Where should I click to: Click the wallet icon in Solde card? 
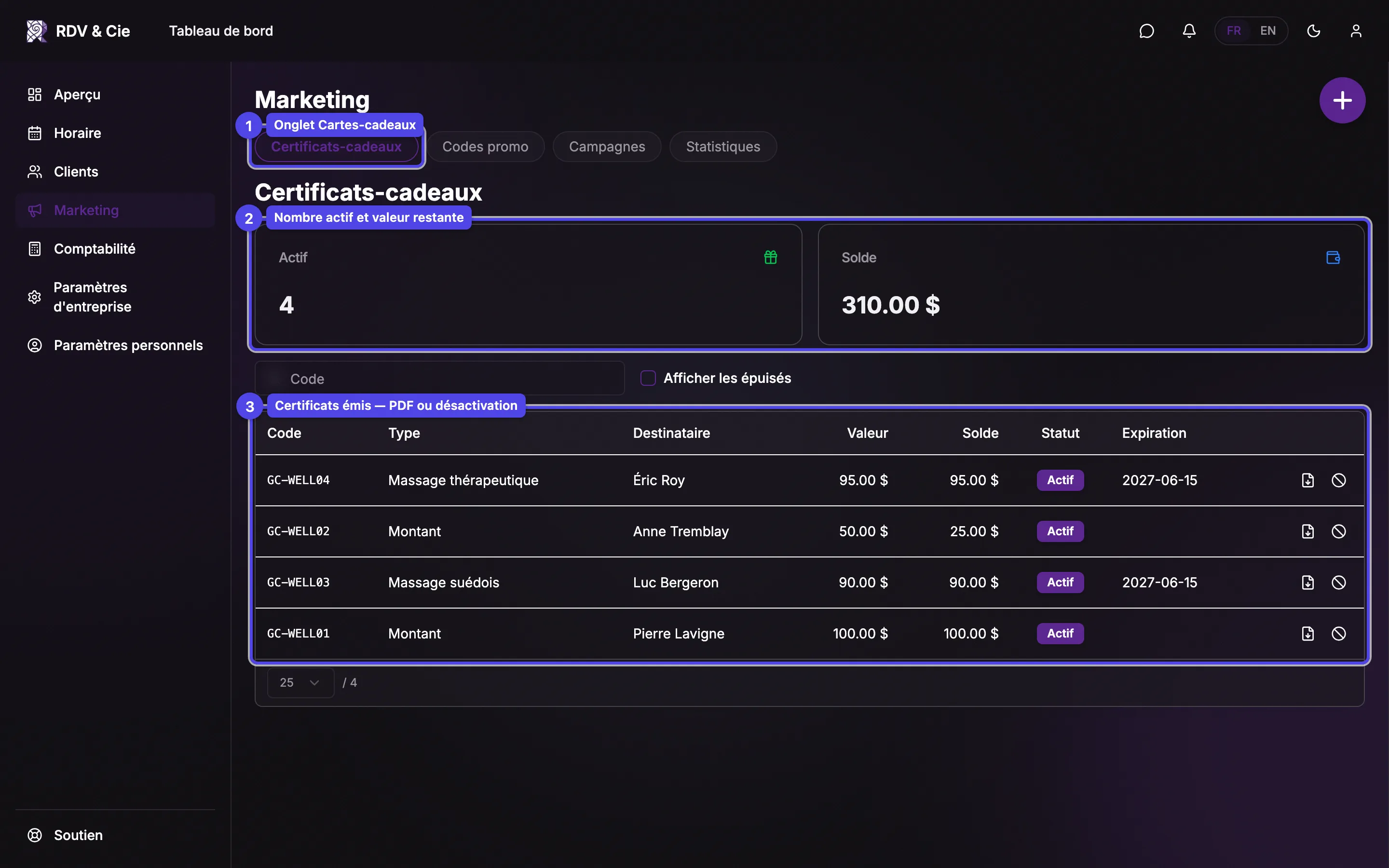tap(1333, 257)
